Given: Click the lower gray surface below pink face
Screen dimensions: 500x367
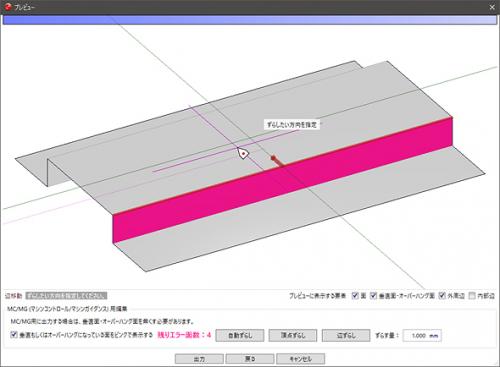Looking at the screenshot, I should point(300,213).
